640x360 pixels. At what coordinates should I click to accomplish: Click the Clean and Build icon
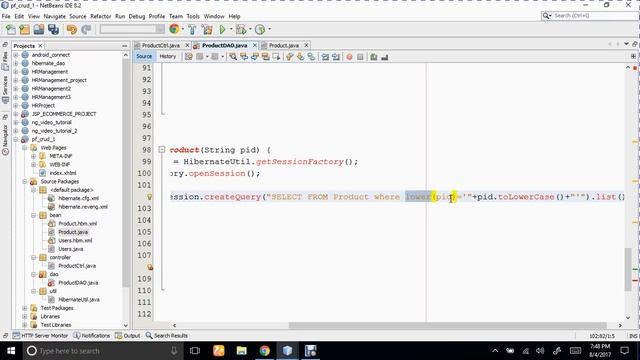[x=207, y=29]
